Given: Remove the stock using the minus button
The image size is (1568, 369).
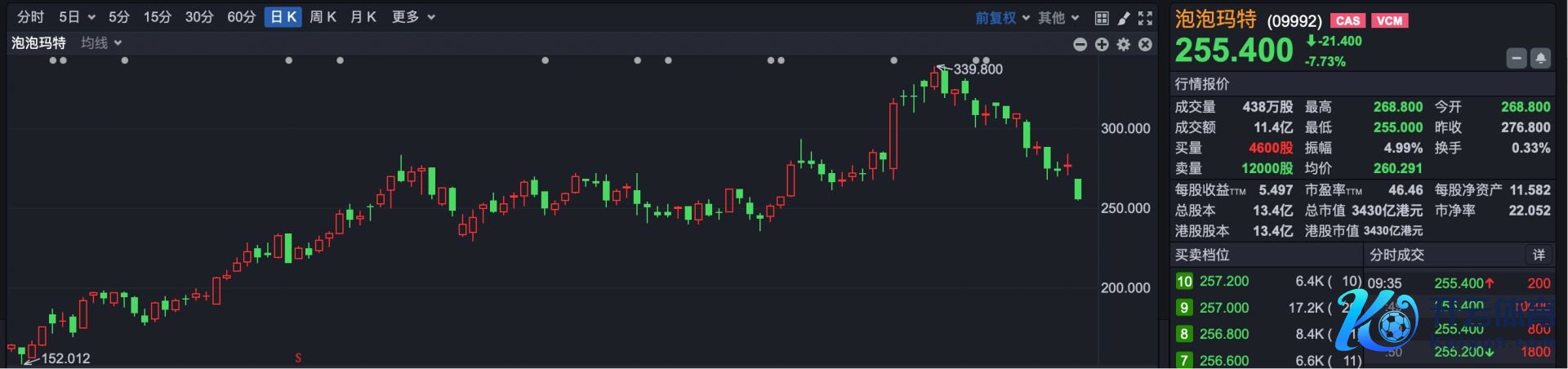Looking at the screenshot, I should [1517, 58].
